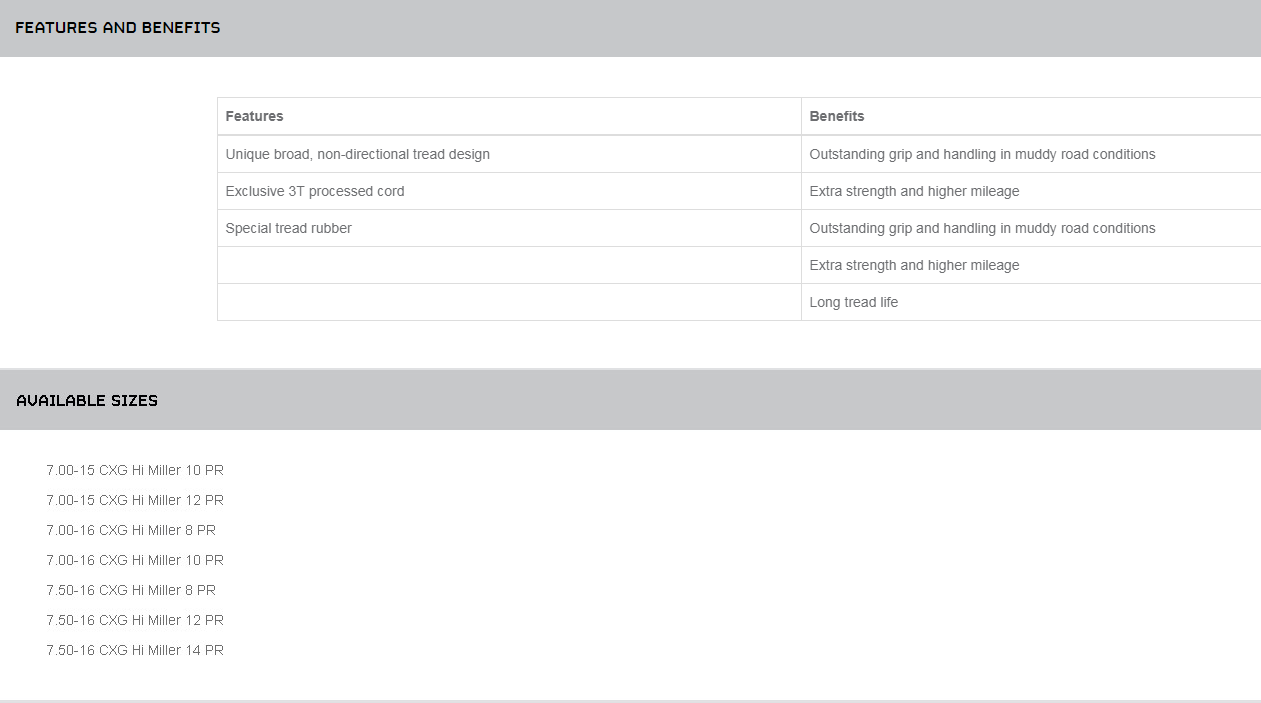
Task: Click the empty feature cell beside Long tread life
Action: point(509,302)
